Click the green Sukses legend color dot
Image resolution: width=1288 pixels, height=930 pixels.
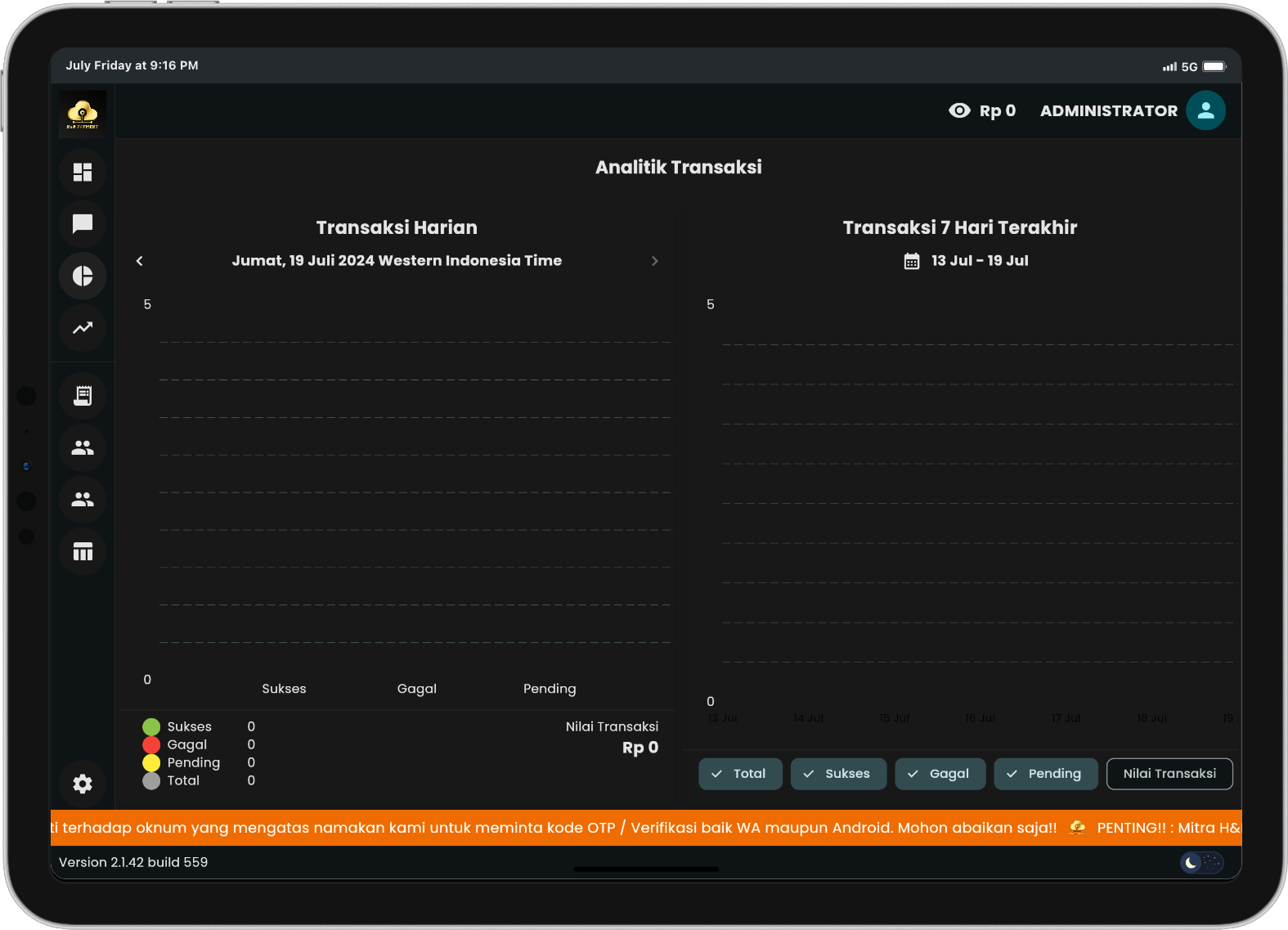click(x=151, y=727)
